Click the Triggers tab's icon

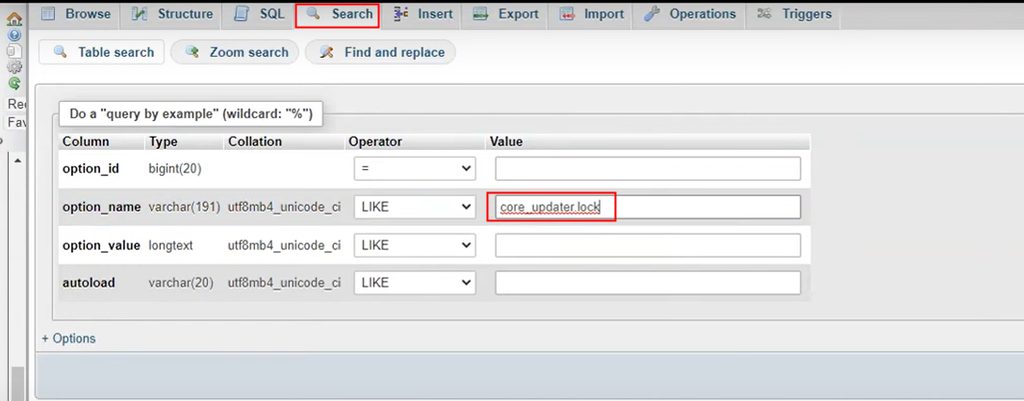765,14
